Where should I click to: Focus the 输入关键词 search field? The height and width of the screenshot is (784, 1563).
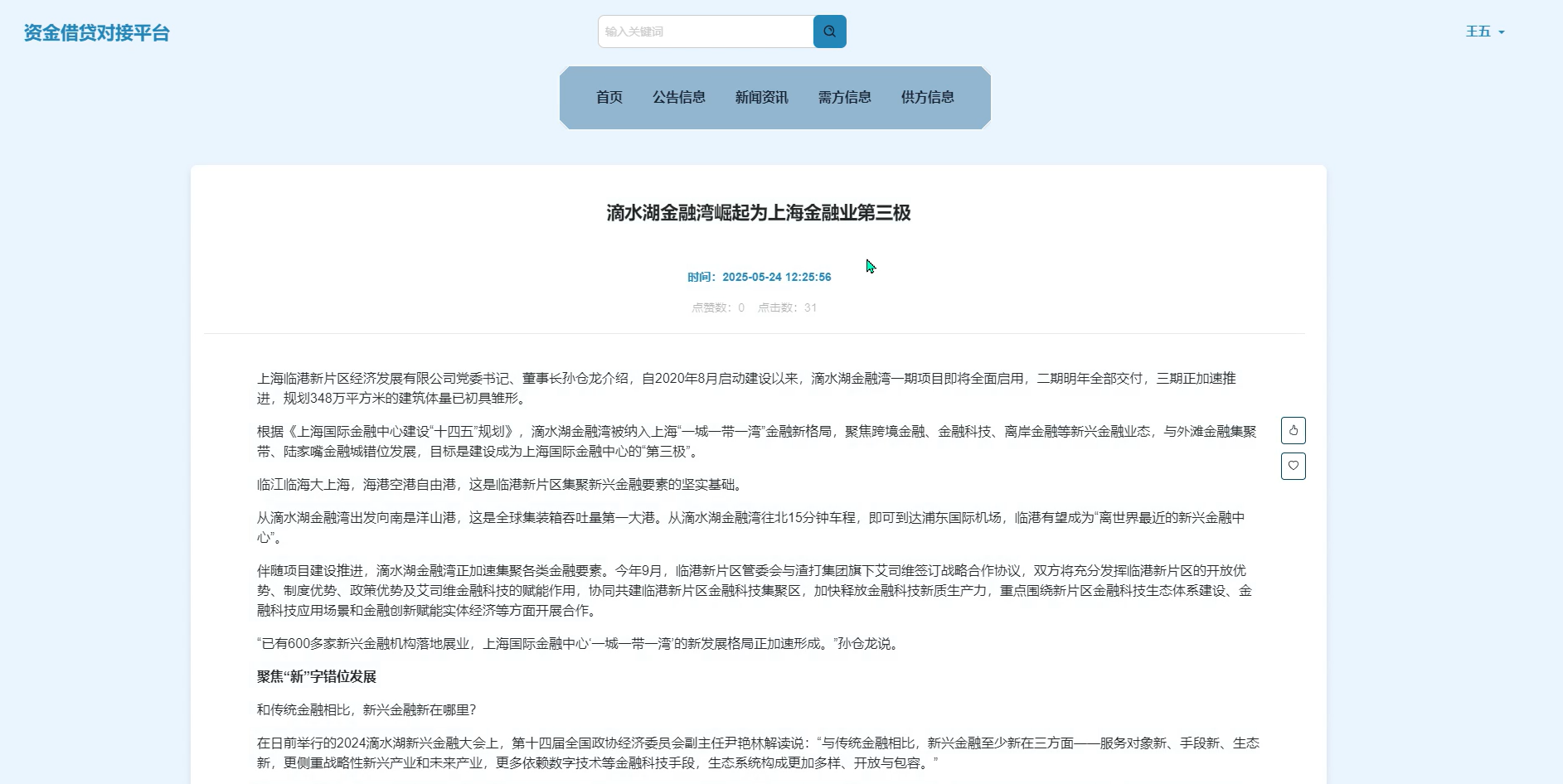706,31
